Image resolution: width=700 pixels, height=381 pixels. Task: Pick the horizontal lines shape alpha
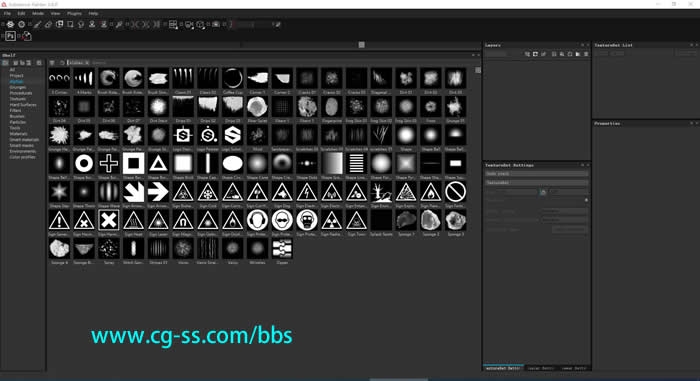point(356,163)
